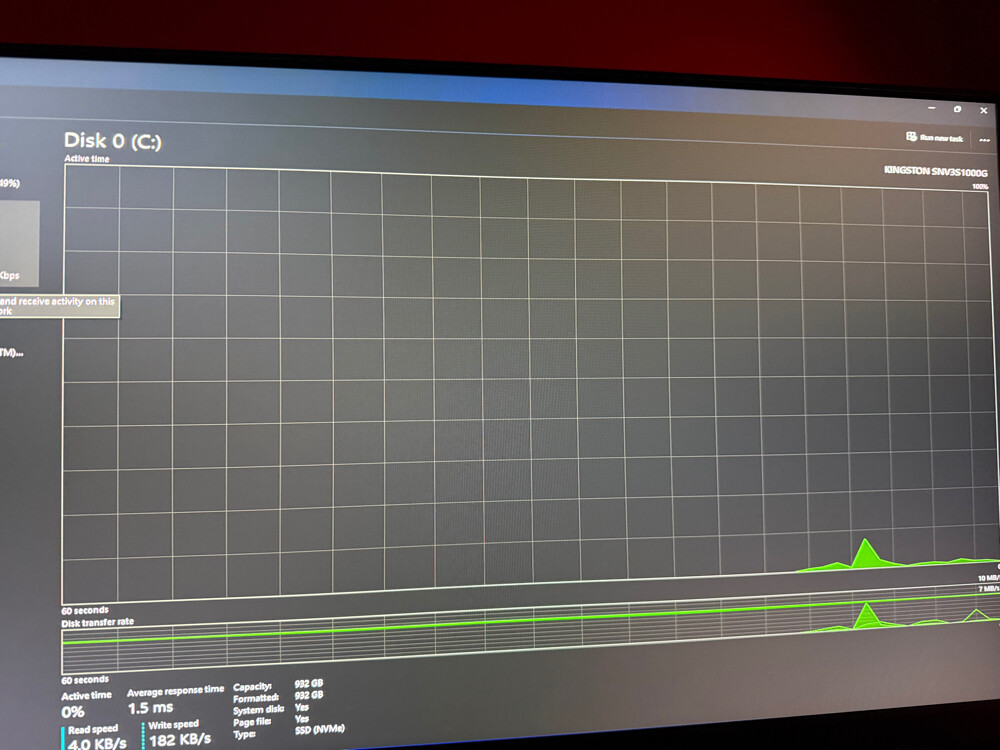1000x750 pixels.
Task: Click the Disk 0 (C:) heading
Action: [113, 141]
